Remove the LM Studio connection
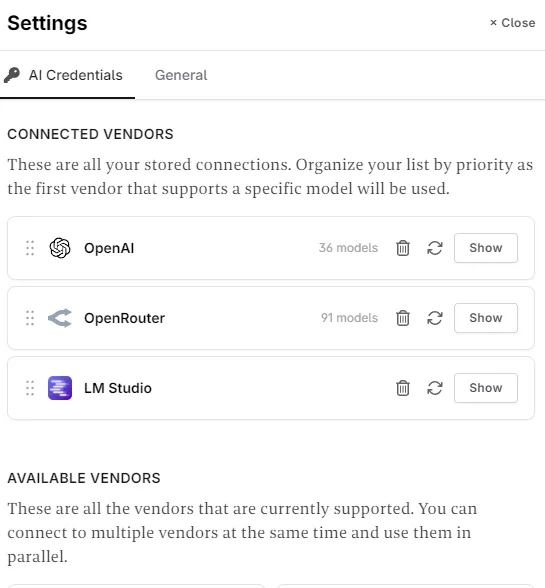 [x=402, y=388]
